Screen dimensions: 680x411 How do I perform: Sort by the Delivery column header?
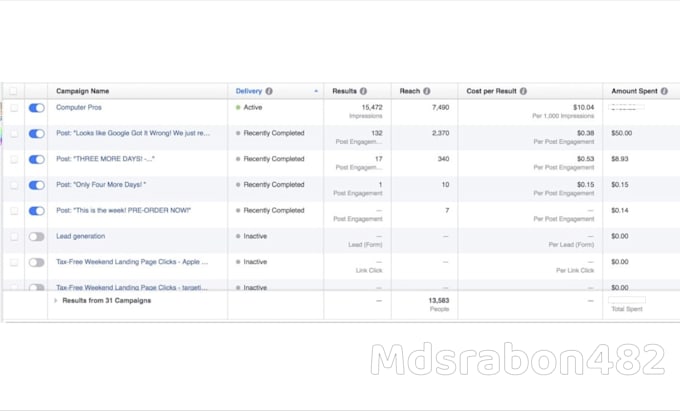[x=249, y=91]
